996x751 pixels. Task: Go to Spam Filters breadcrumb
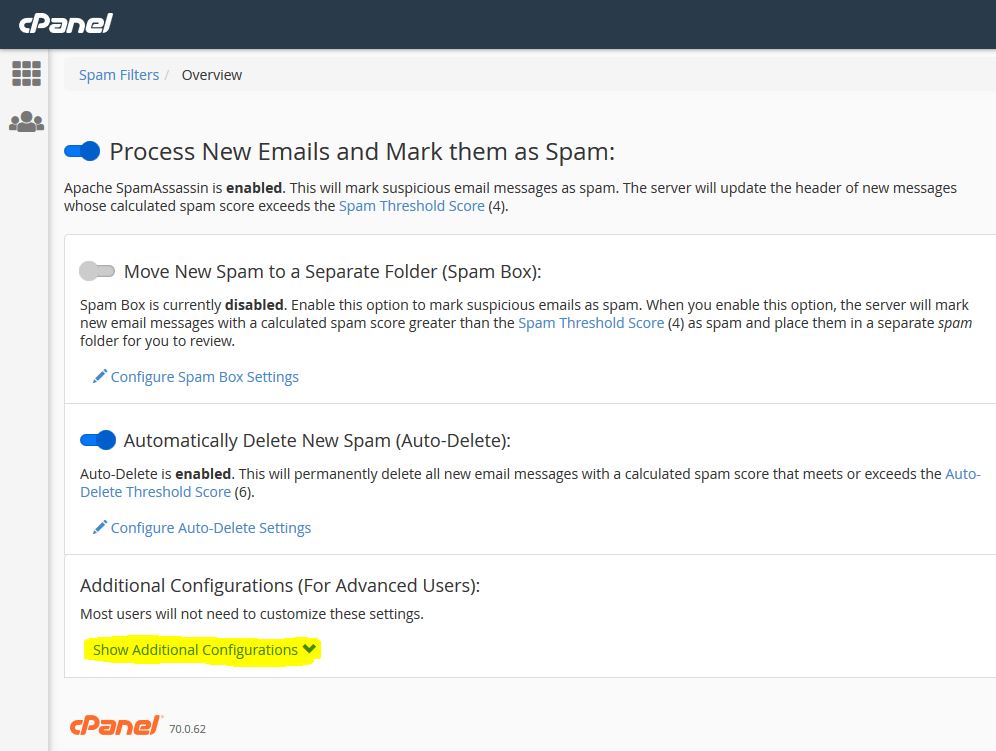[x=119, y=75]
